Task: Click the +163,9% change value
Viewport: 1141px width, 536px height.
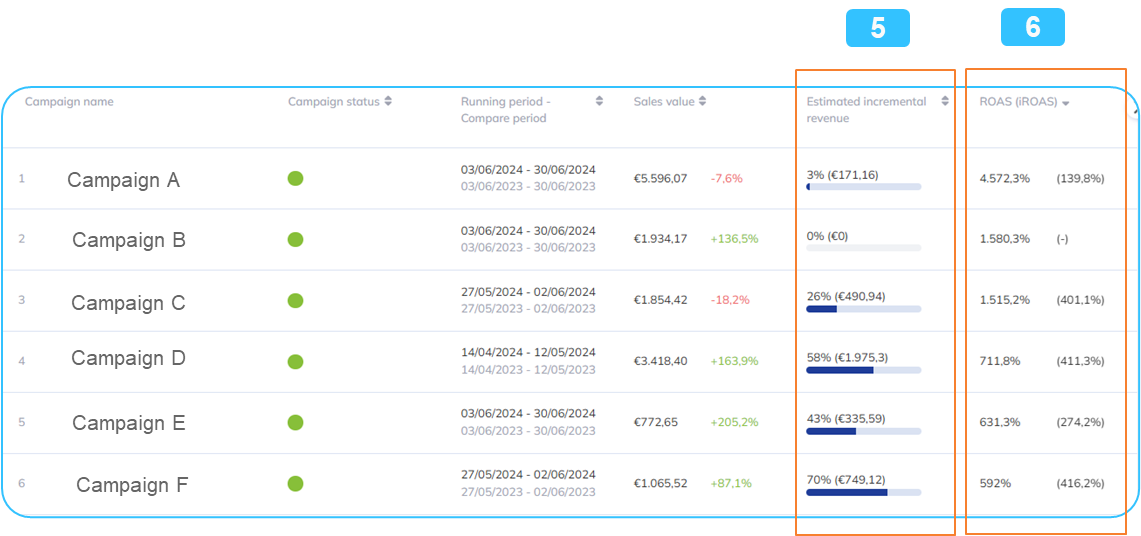Action: 734,361
